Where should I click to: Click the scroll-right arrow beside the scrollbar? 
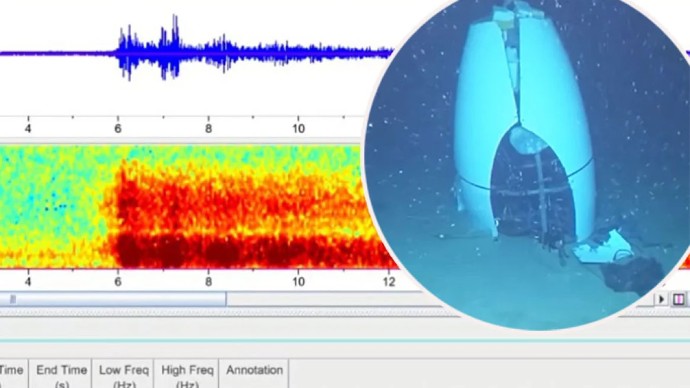tap(661, 300)
